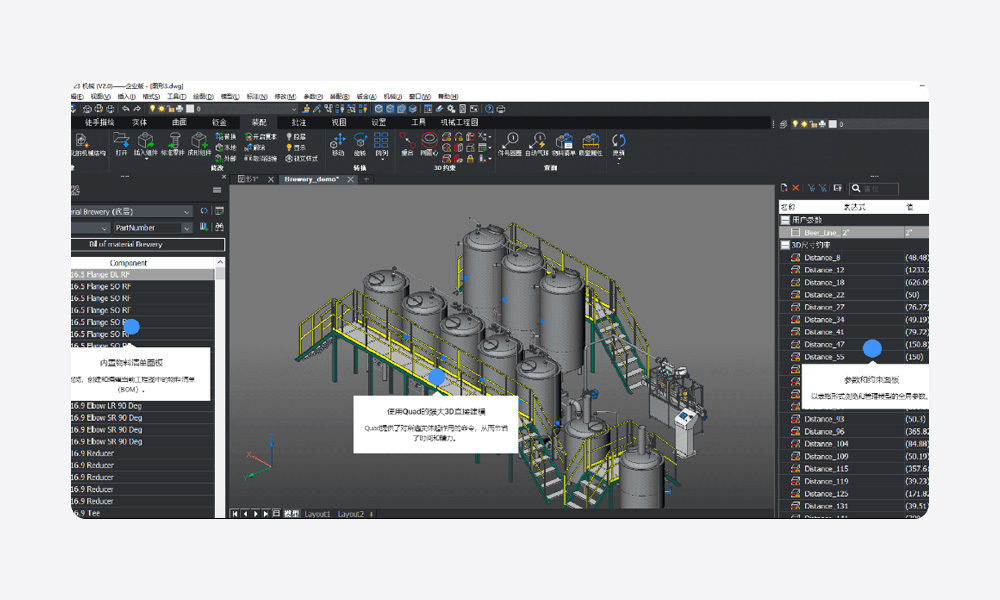The image size is (1000, 600).
Task: Click the External (外部) button in modify group
Action: (226, 158)
